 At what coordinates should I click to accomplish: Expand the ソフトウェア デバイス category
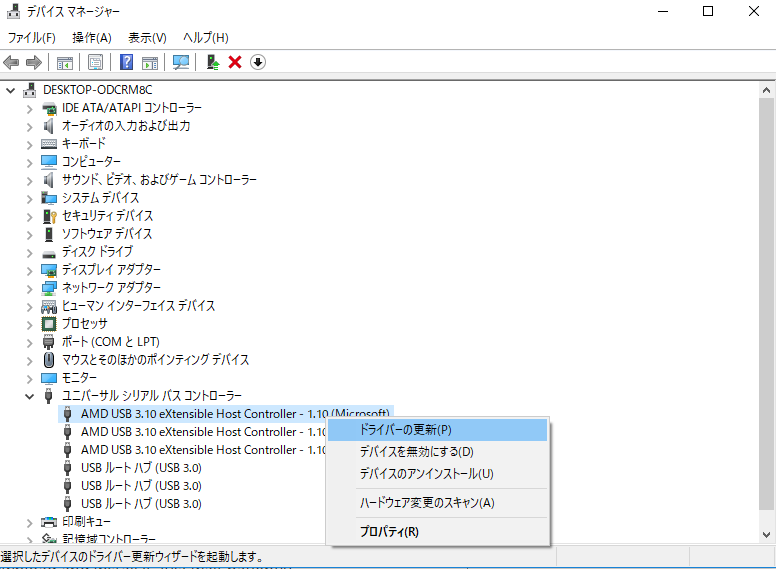[30, 235]
